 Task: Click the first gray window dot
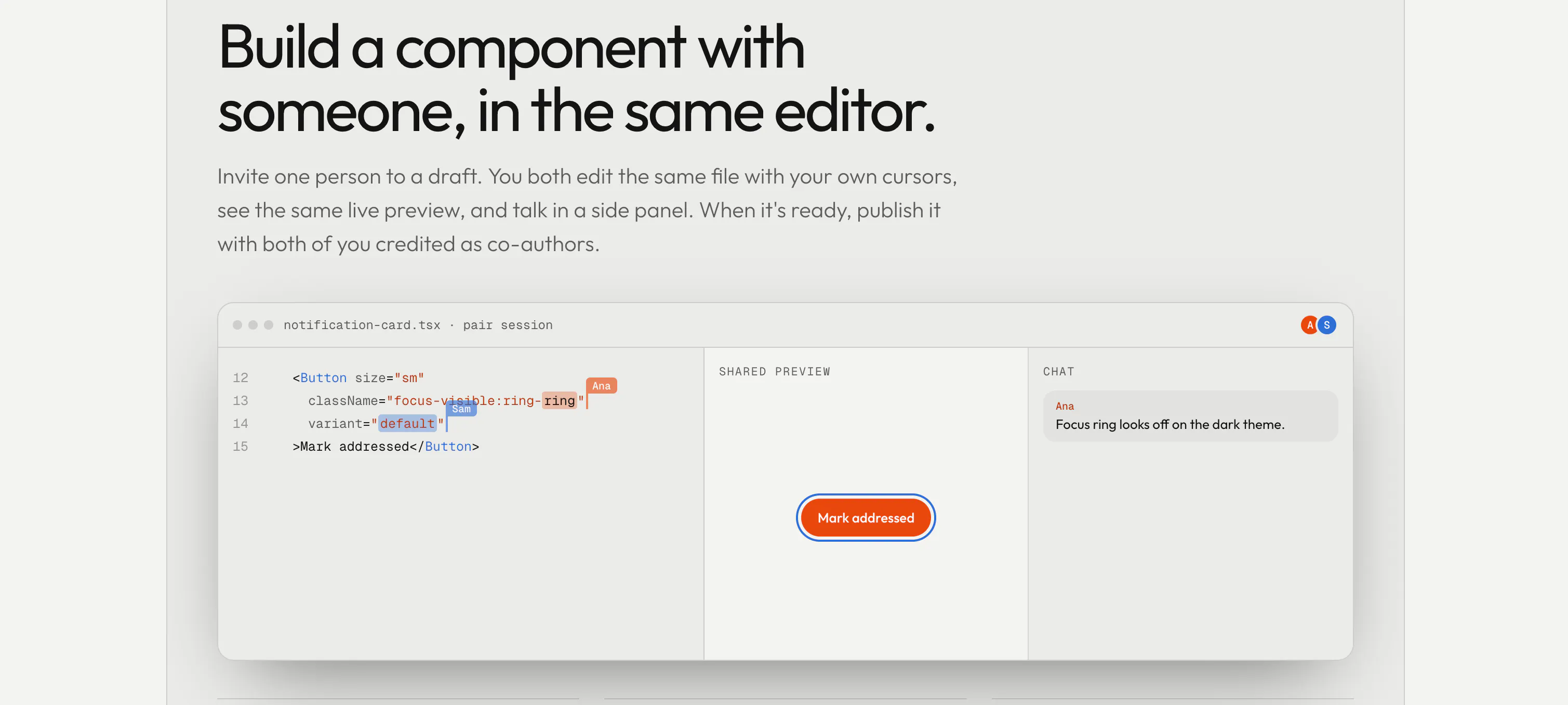[237, 325]
